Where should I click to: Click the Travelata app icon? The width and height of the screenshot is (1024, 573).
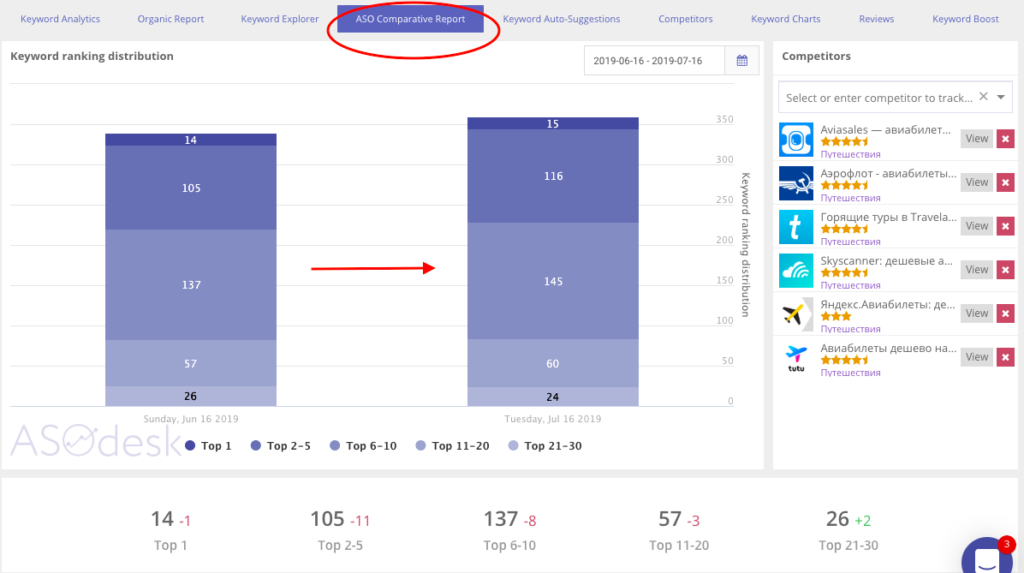pyautogui.click(x=796, y=227)
